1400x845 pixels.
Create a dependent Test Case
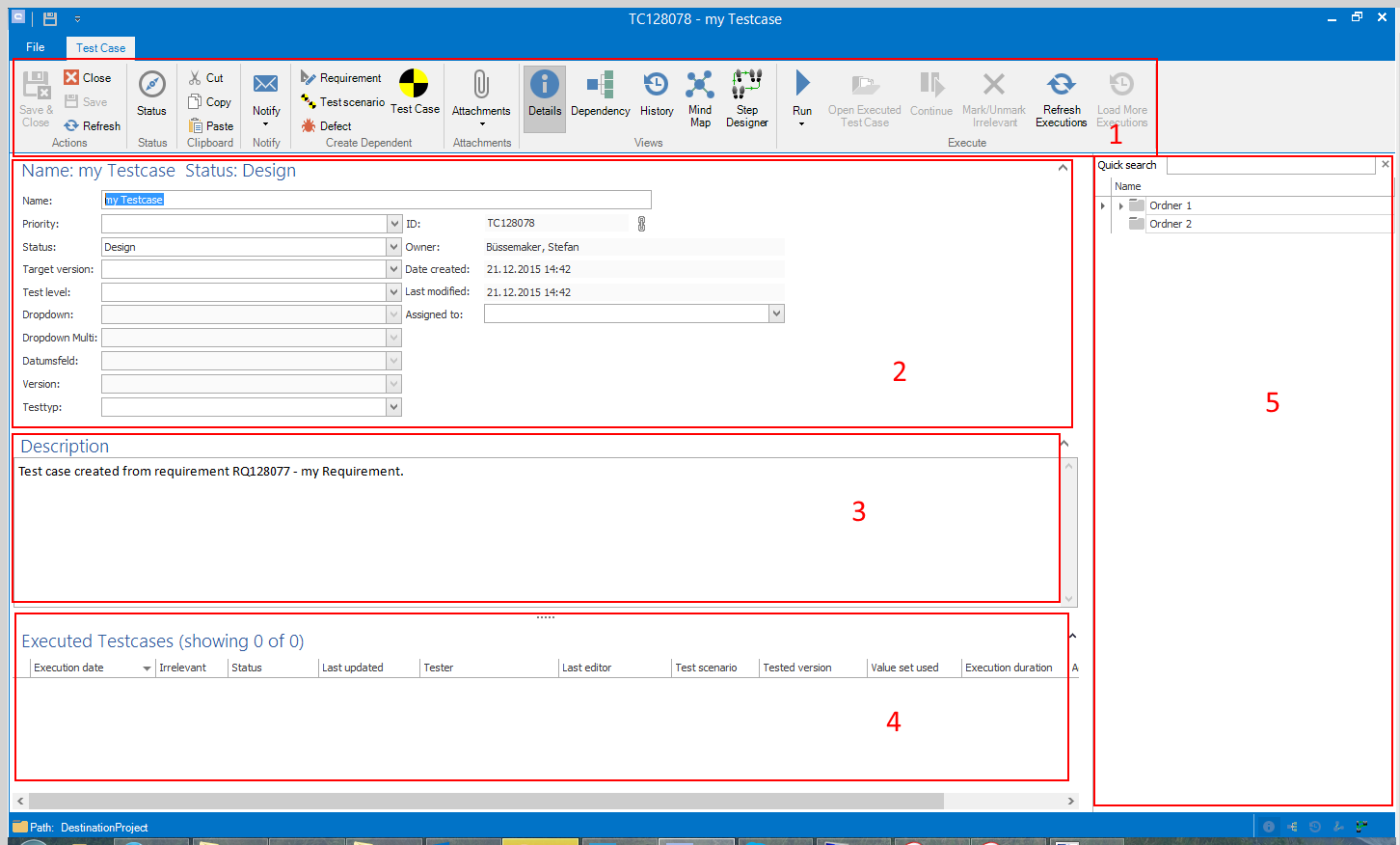(x=415, y=93)
